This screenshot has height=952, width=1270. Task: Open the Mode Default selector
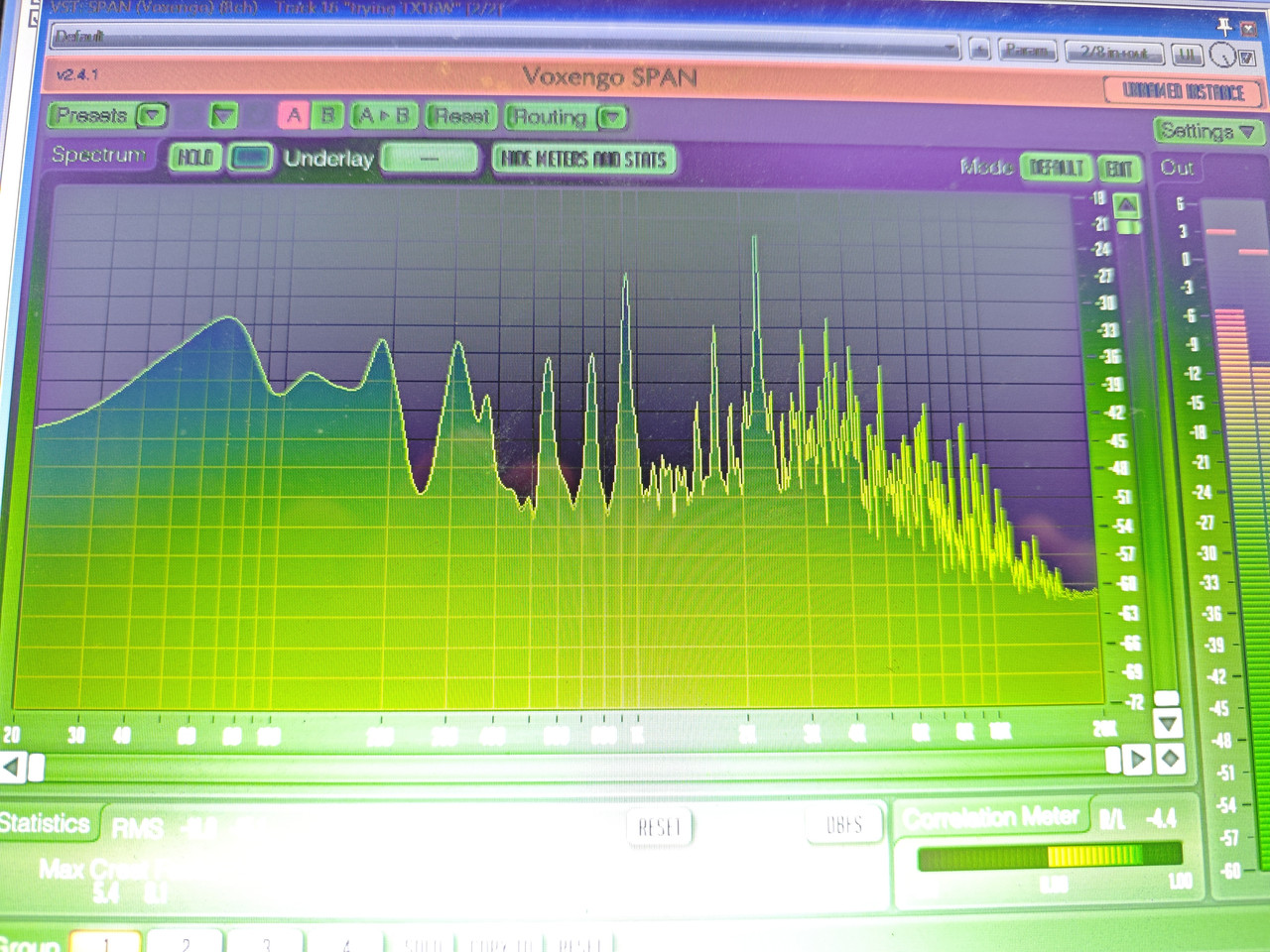click(x=1055, y=168)
